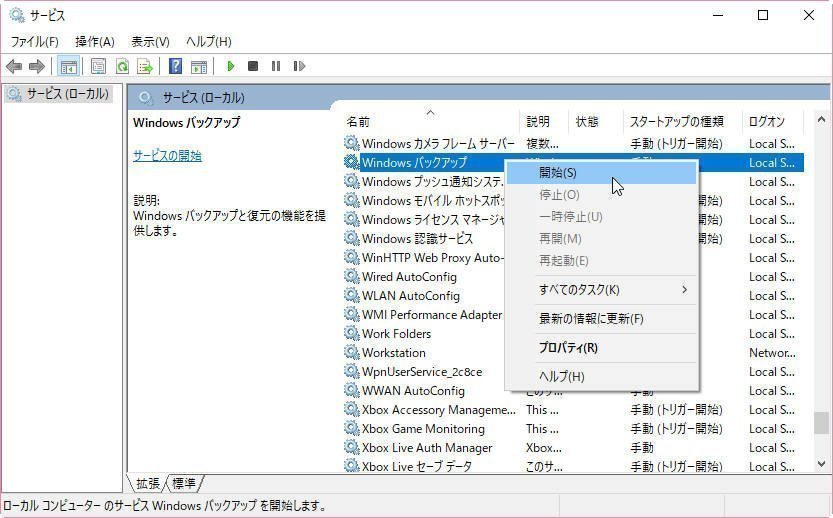833x518 pixels.
Task: Sort by the 説明 column header
Action: point(543,122)
